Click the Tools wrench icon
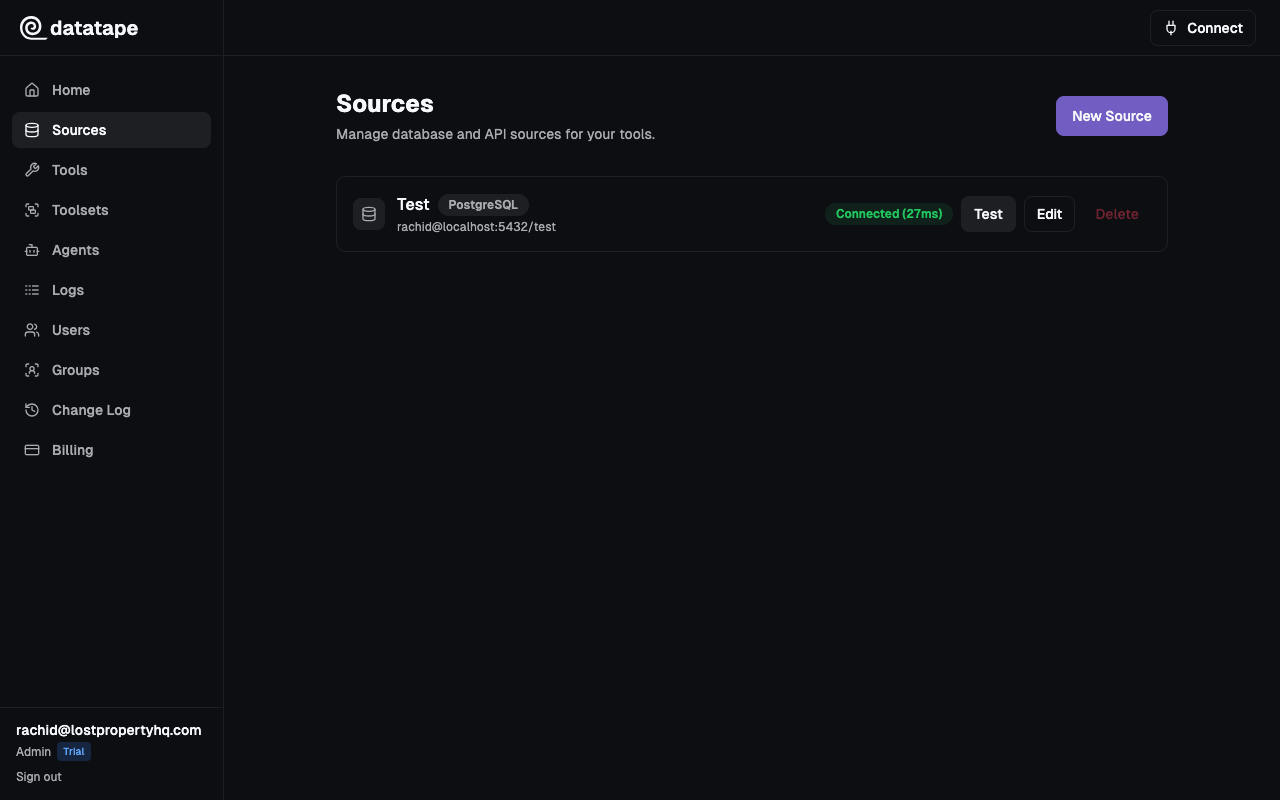1280x800 pixels. tap(32, 170)
